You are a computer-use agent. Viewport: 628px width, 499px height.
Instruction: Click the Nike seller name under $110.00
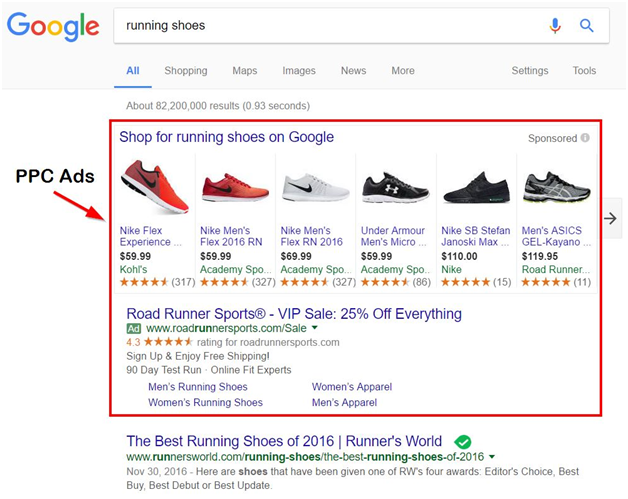451,270
